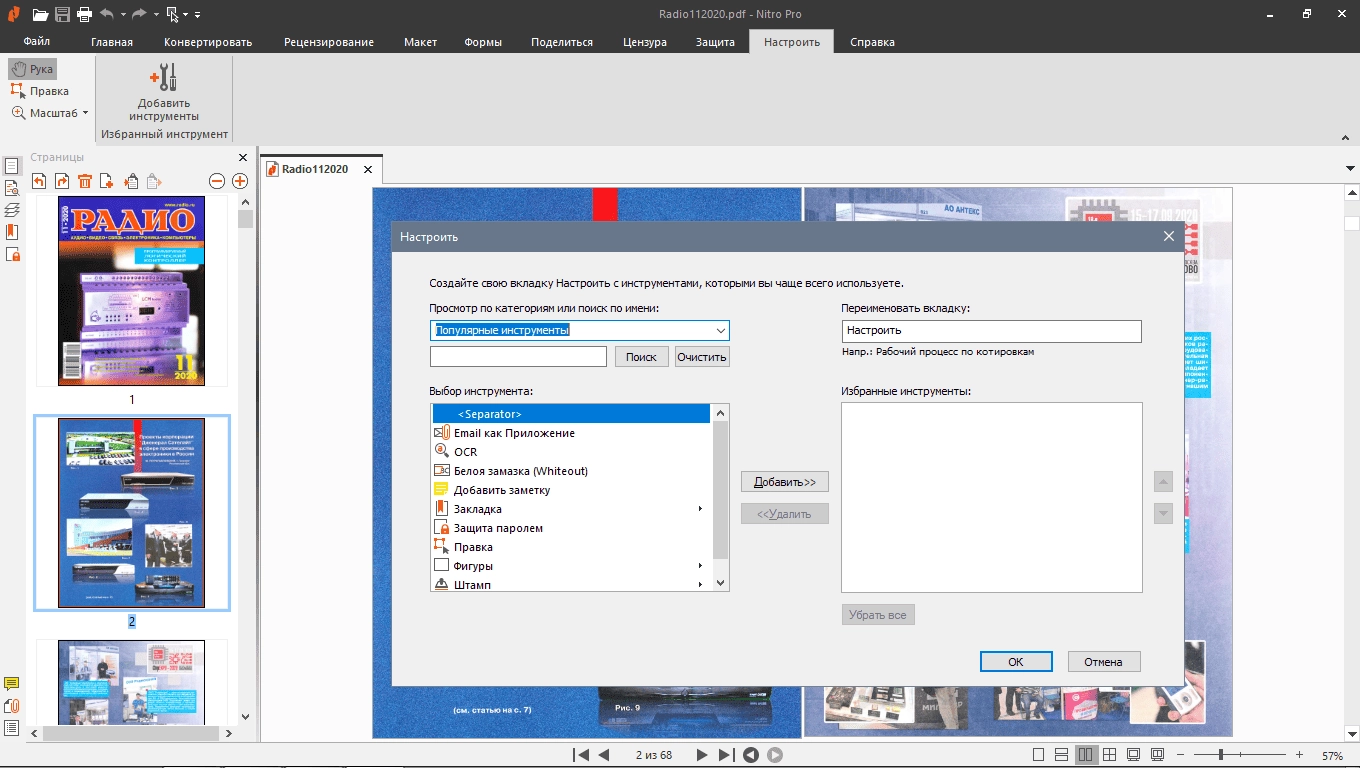
Task: Switch to single page view
Action: 1038,755
